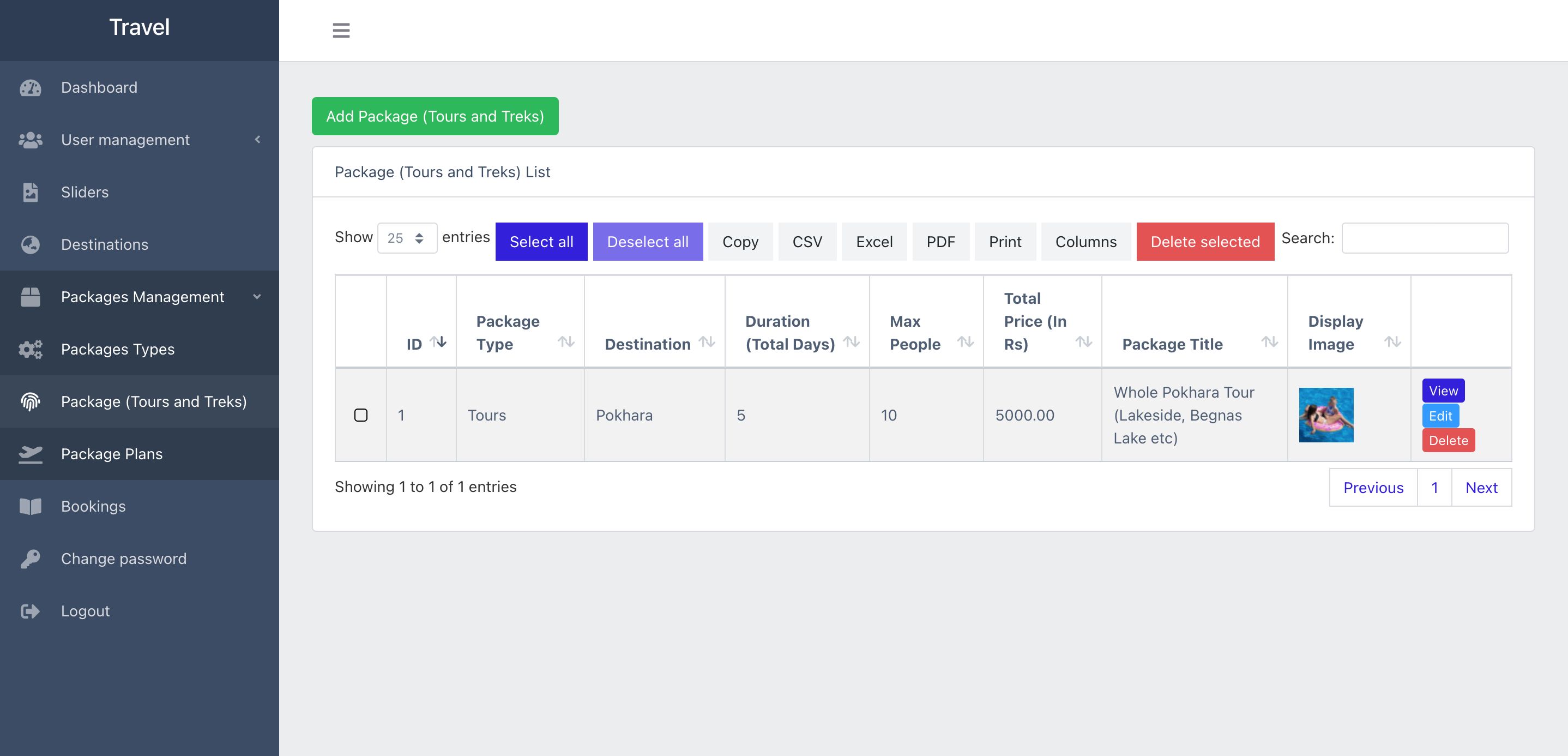The height and width of the screenshot is (756, 1568).
Task: Expand User management submenu chevron
Action: pos(257,140)
